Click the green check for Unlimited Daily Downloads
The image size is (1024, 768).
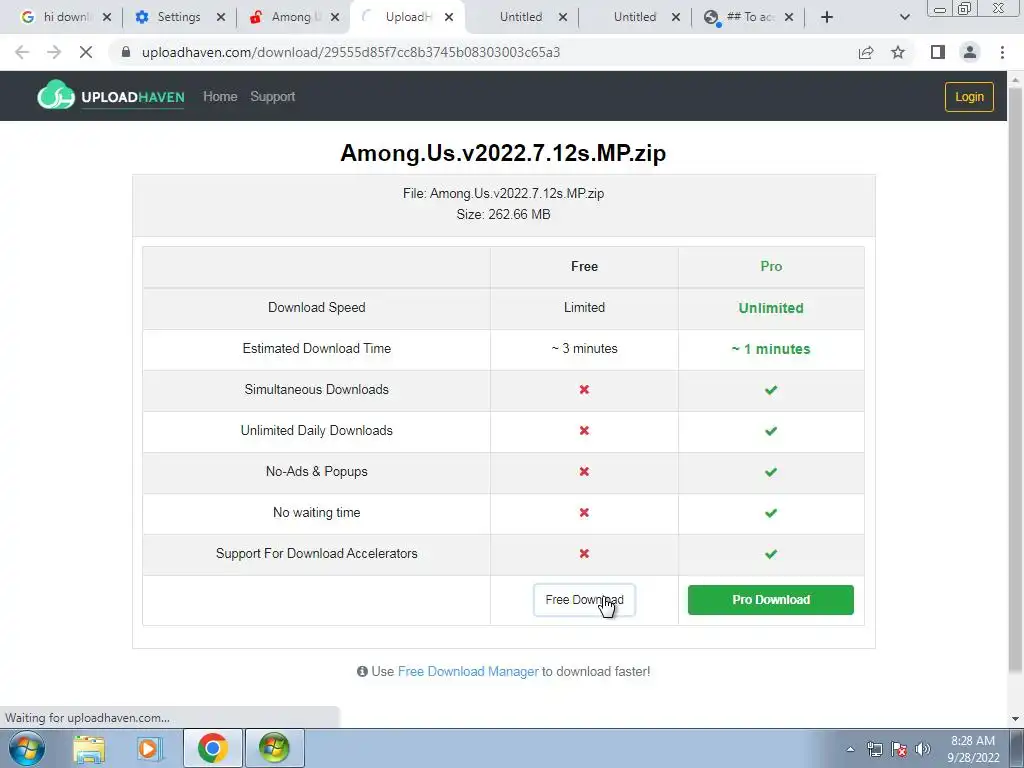[771, 431]
